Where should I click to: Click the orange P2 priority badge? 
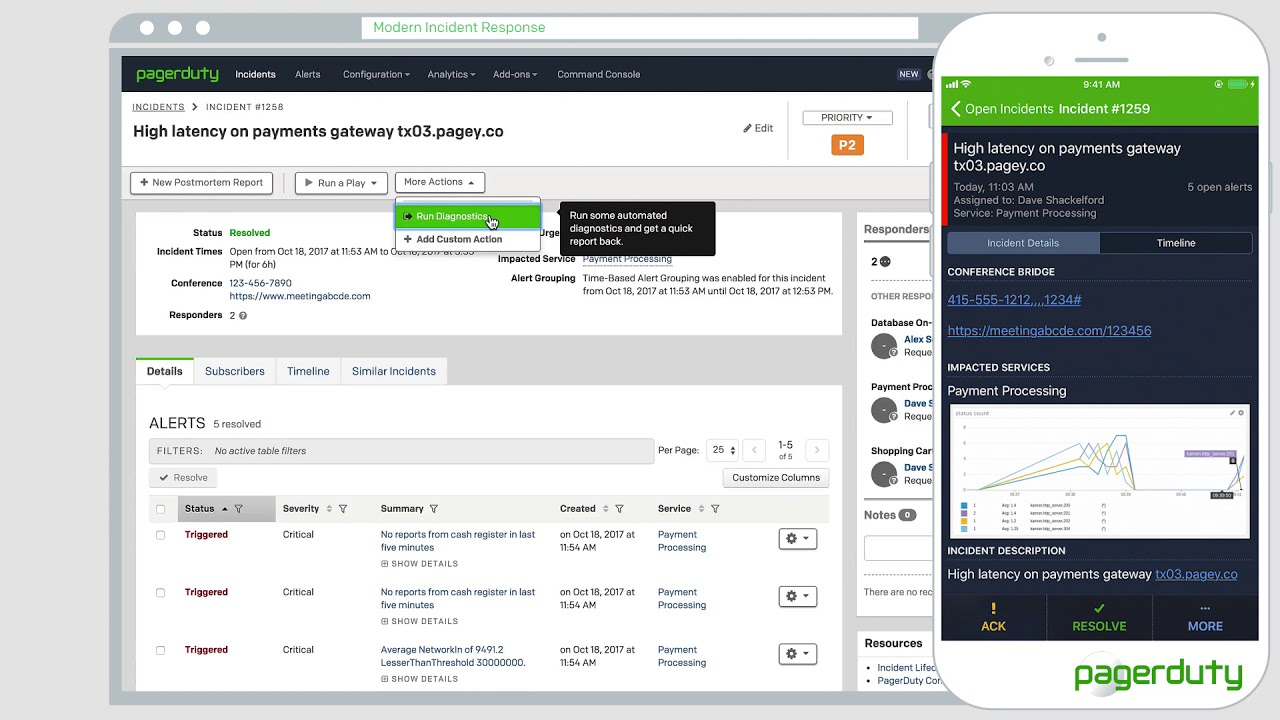coord(847,145)
